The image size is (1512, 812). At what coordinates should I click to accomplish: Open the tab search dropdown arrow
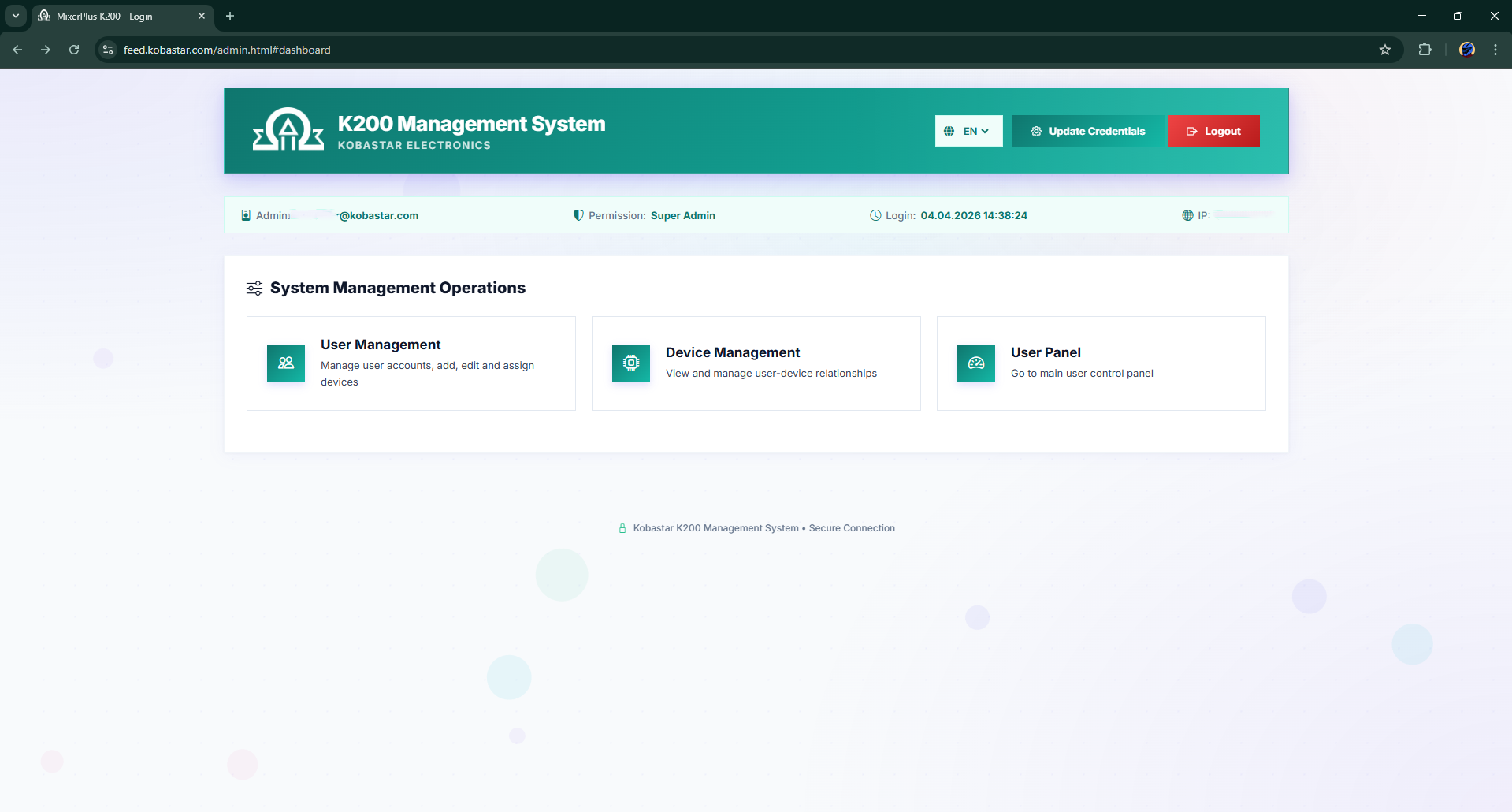pyautogui.click(x=16, y=16)
